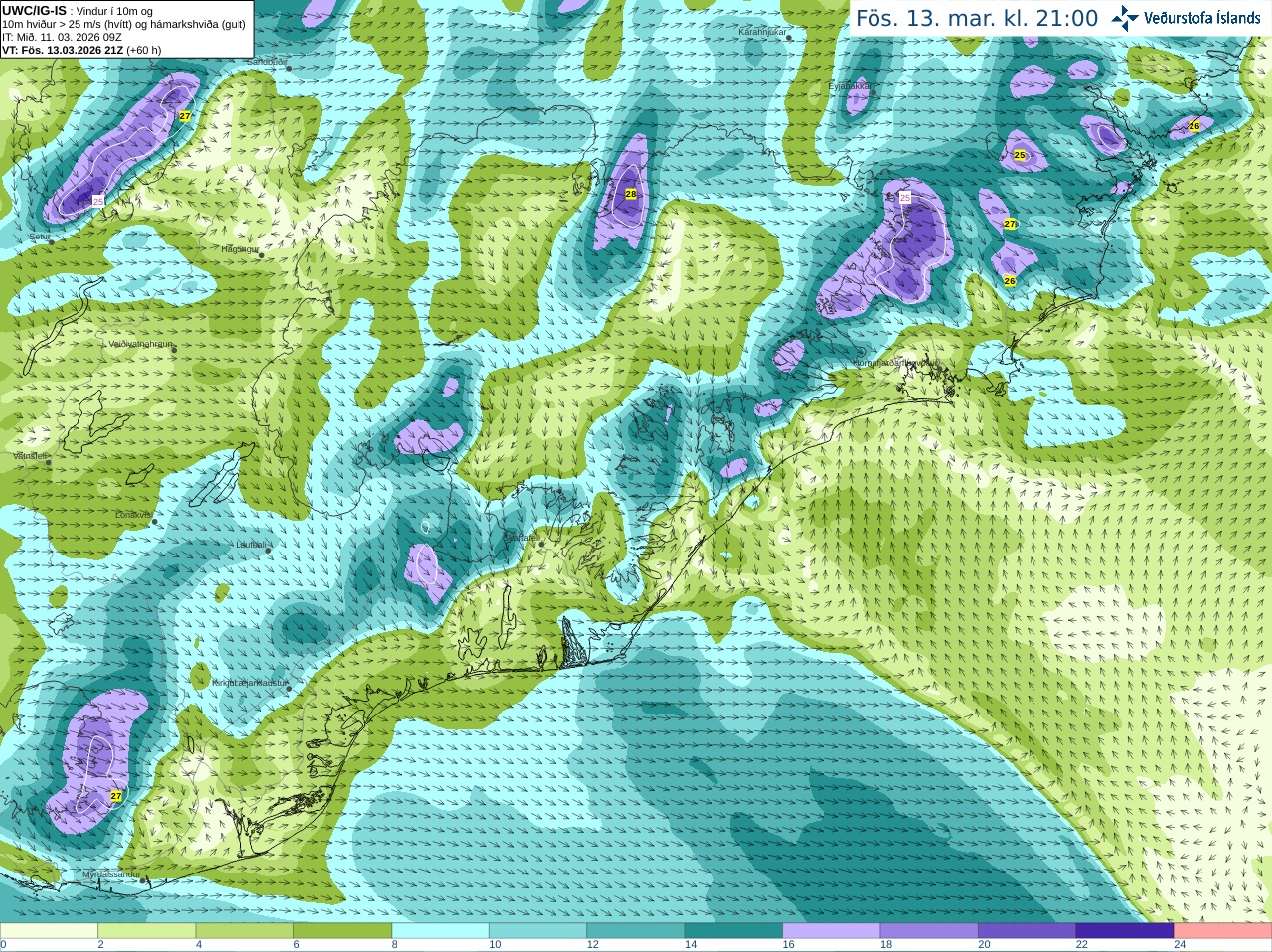Viewport: 1272px width, 952px height.
Task: Click the legend number 16
Action: (x=788, y=945)
